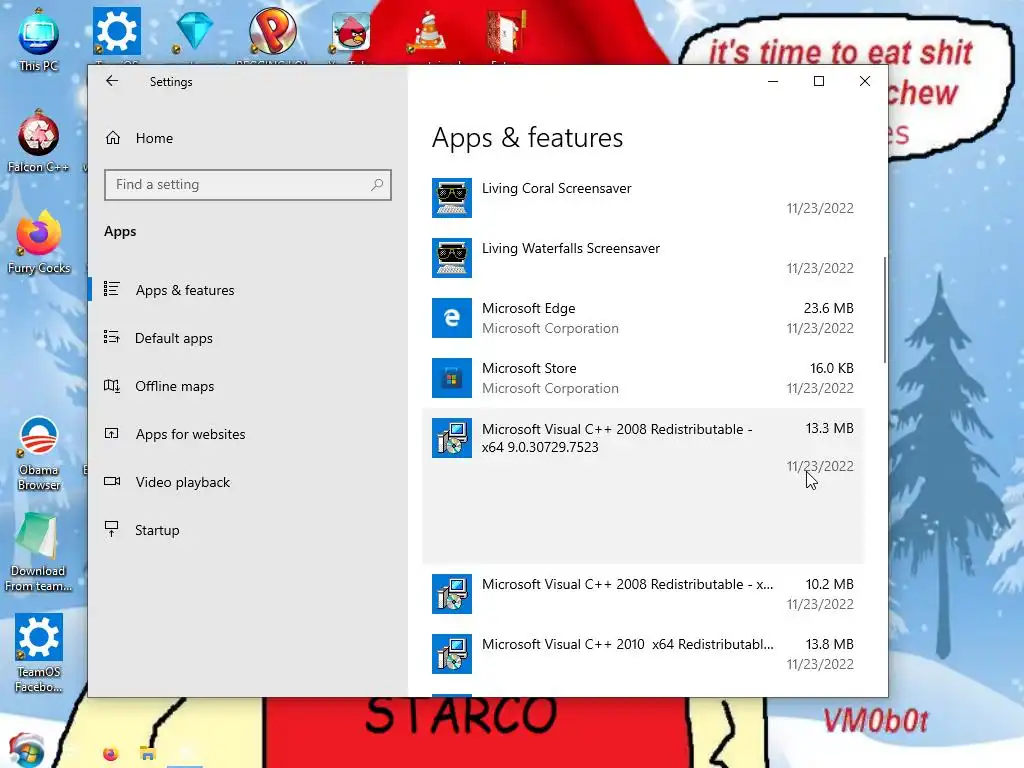Click the Apps for websites icon
Image resolution: width=1024 pixels, height=768 pixels.
112,434
